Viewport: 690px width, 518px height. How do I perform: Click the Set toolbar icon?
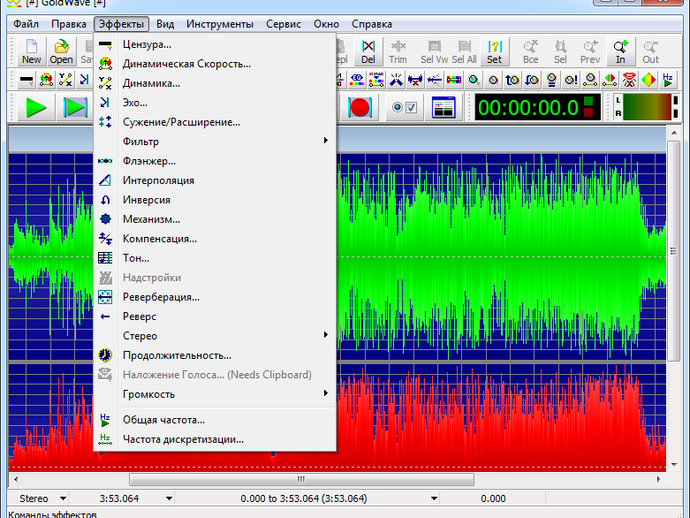coord(494,51)
